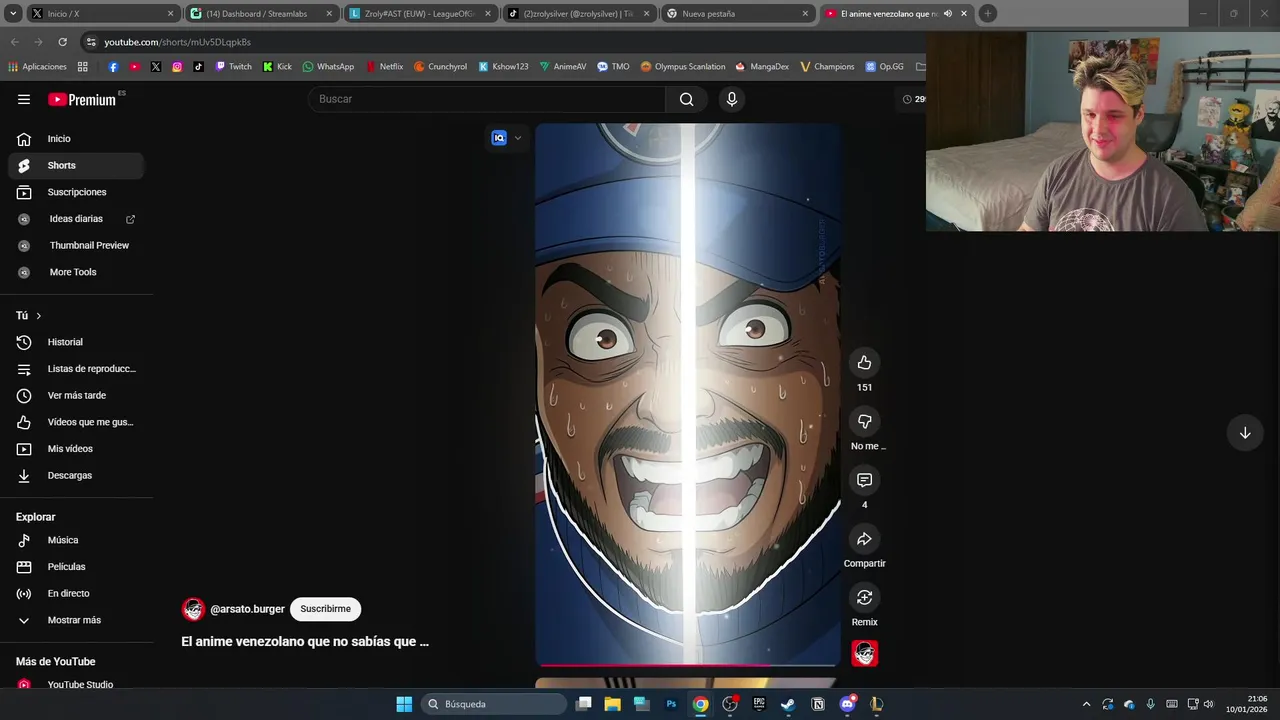Share the short via Compartir icon

[x=864, y=539]
